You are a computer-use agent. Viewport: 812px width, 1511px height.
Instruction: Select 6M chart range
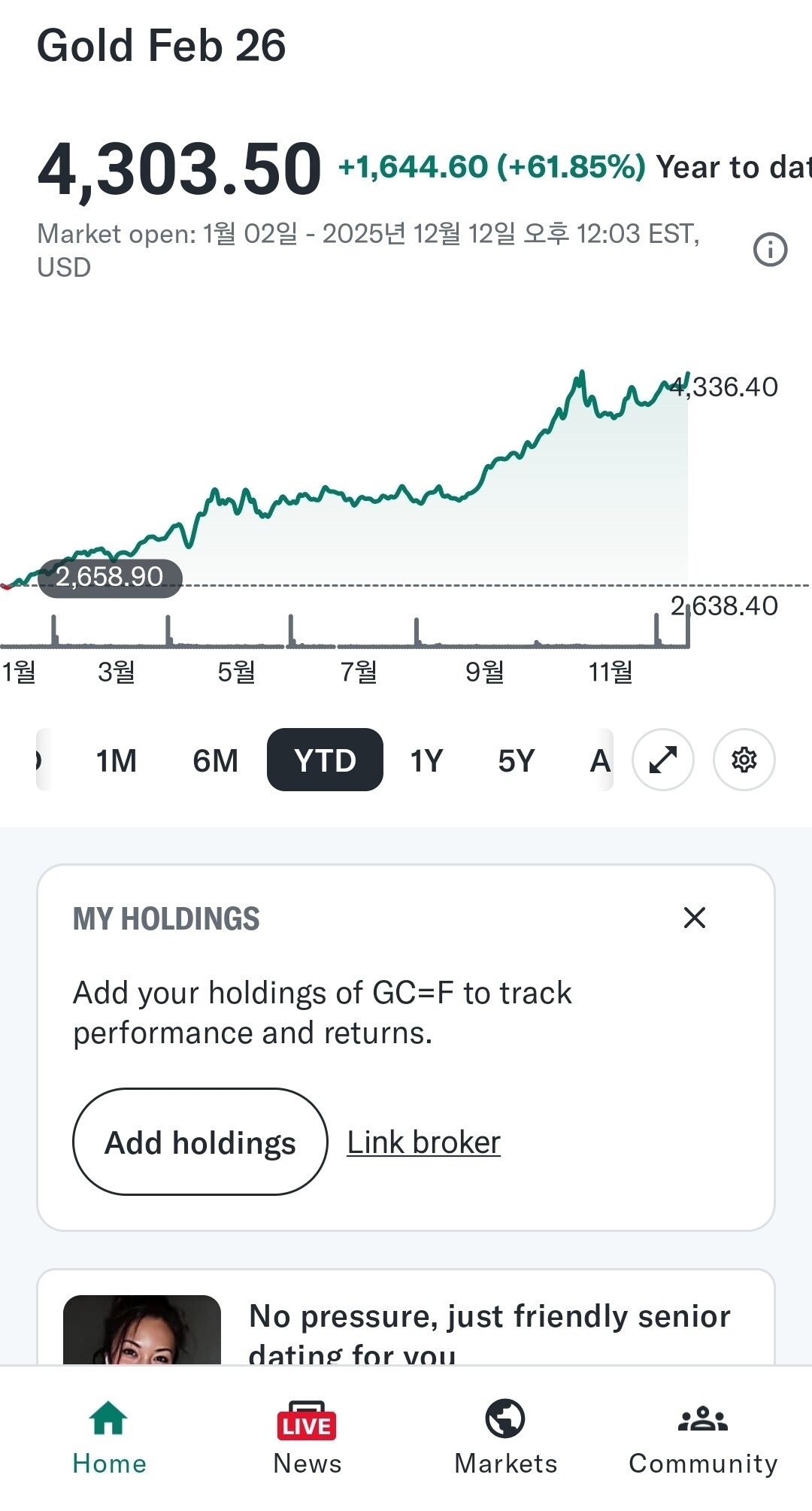[215, 760]
